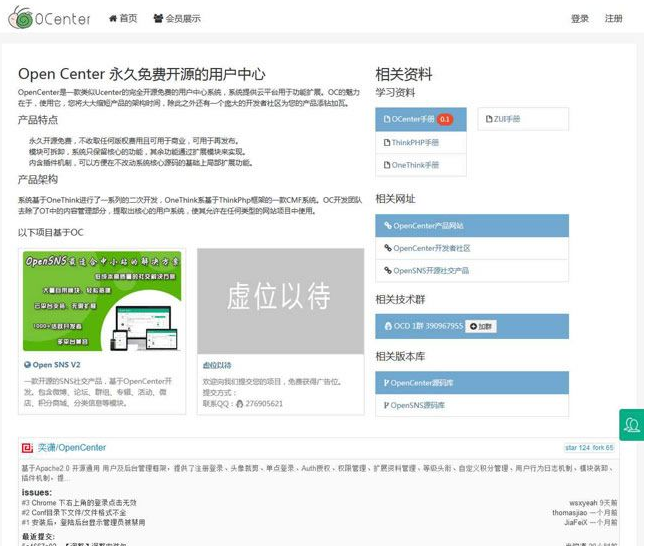Visit OpenCenter开发者社区 link
Viewport: 646px width, 546px height.
click(472, 248)
